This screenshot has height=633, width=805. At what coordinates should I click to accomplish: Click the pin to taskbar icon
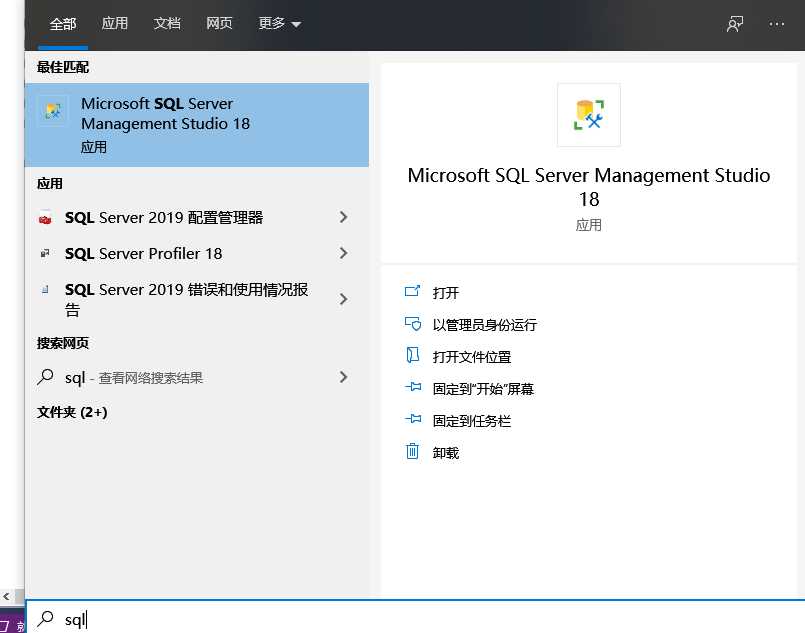pyautogui.click(x=412, y=419)
